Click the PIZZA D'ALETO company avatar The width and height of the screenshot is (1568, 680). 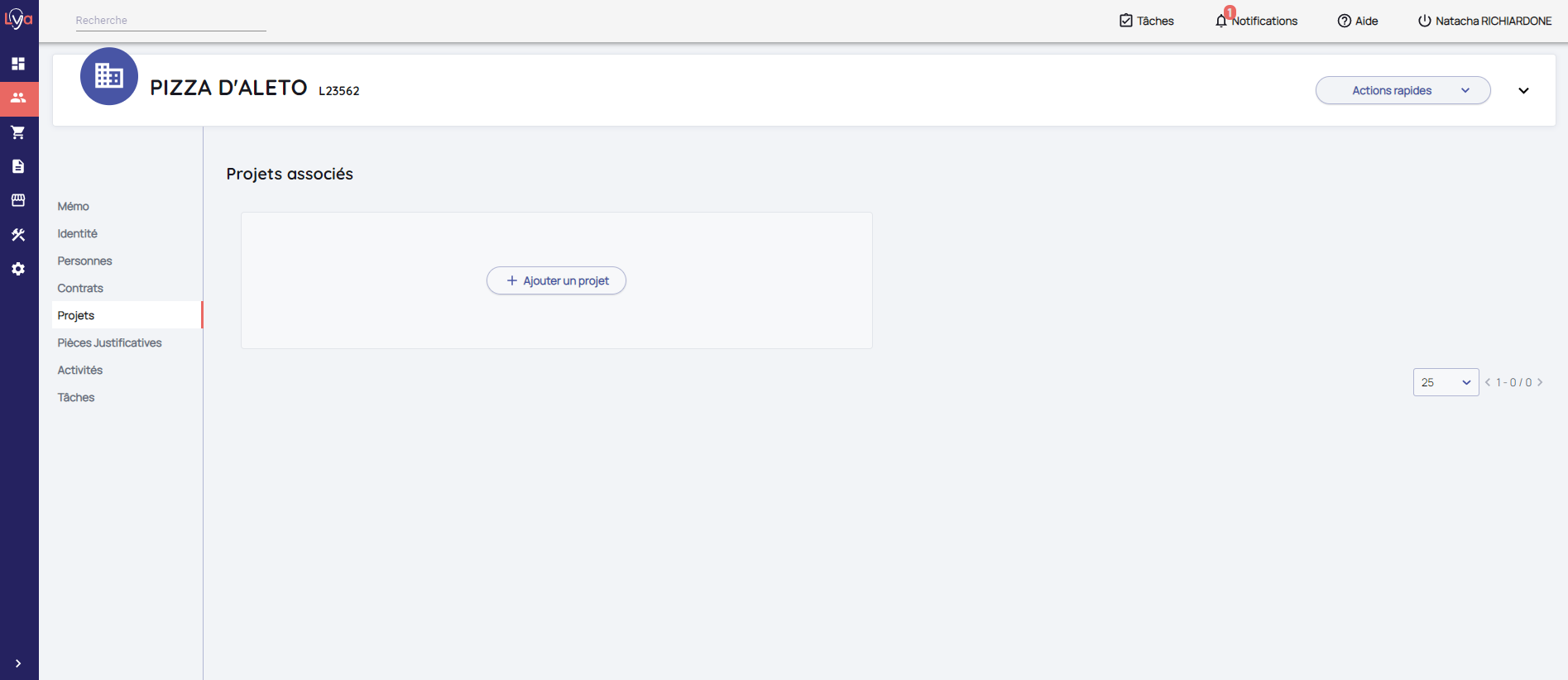[x=109, y=77]
